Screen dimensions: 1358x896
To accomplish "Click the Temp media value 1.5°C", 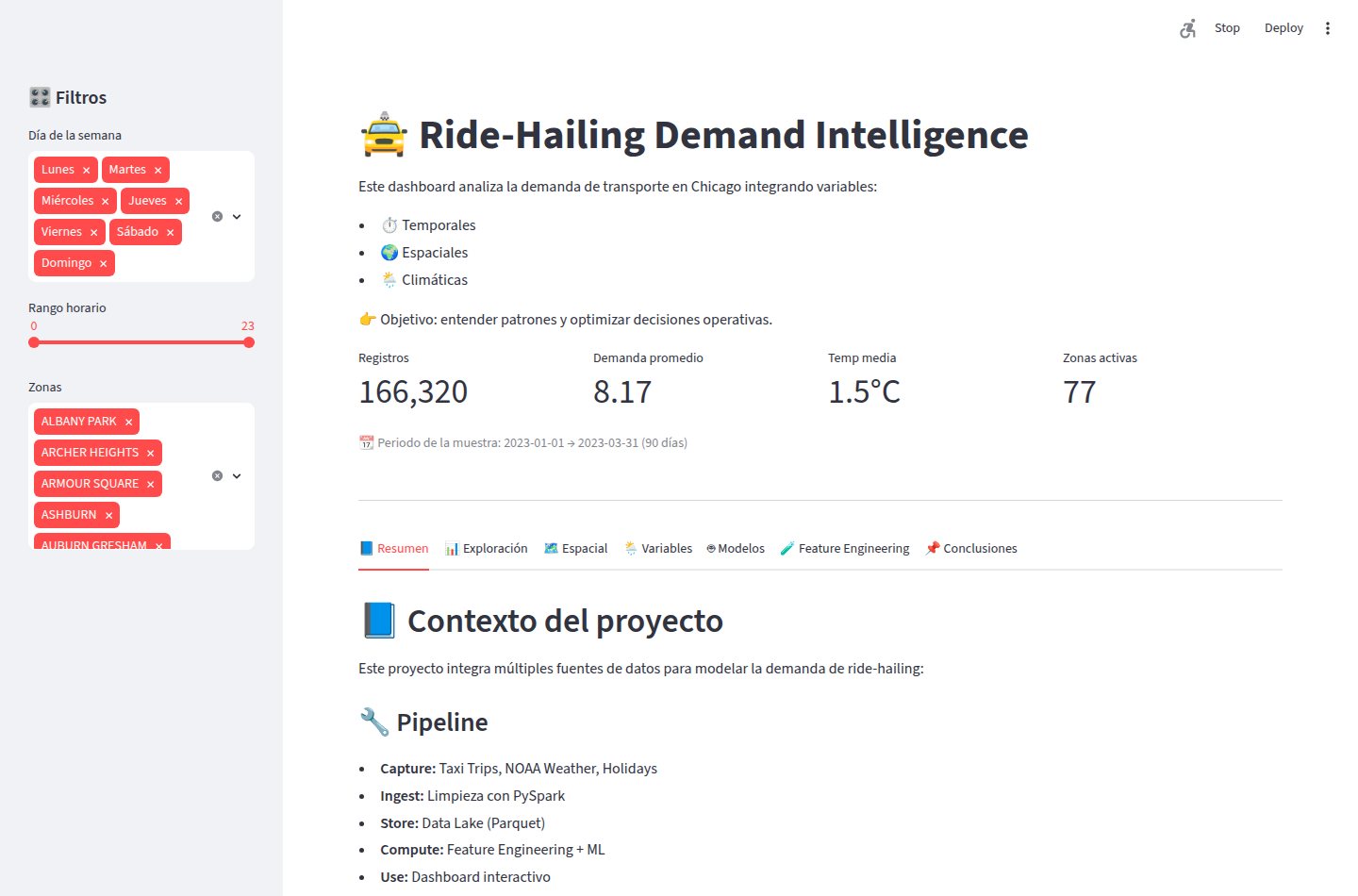I will tap(864, 391).
